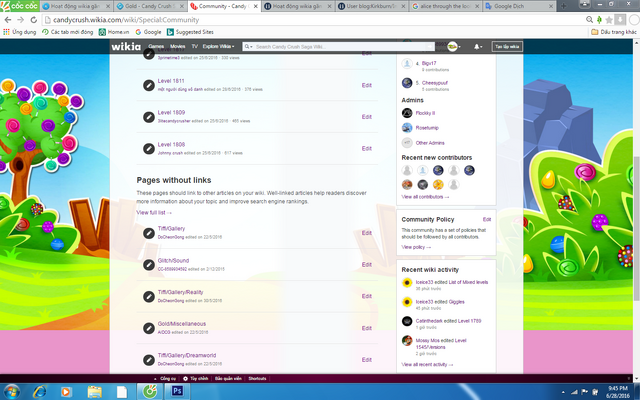Click the Tạo lập wikia button
The width and height of the screenshot is (640, 400).
507,47
